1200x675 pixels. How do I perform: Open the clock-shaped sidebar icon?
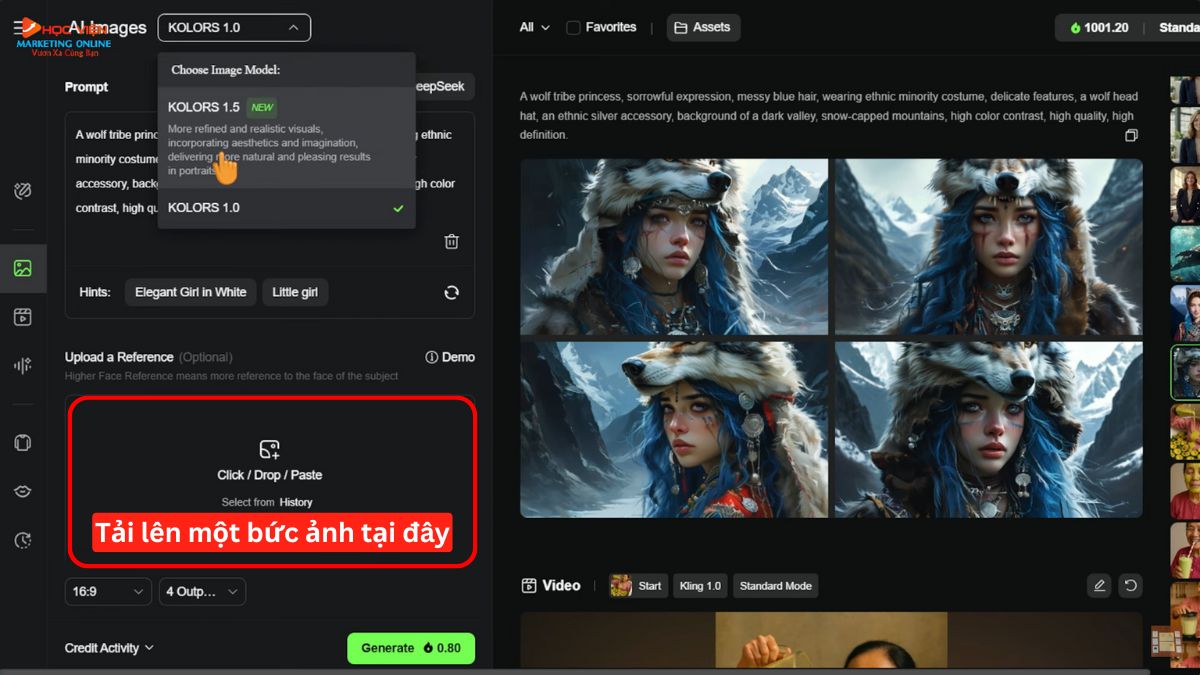pyautogui.click(x=23, y=540)
